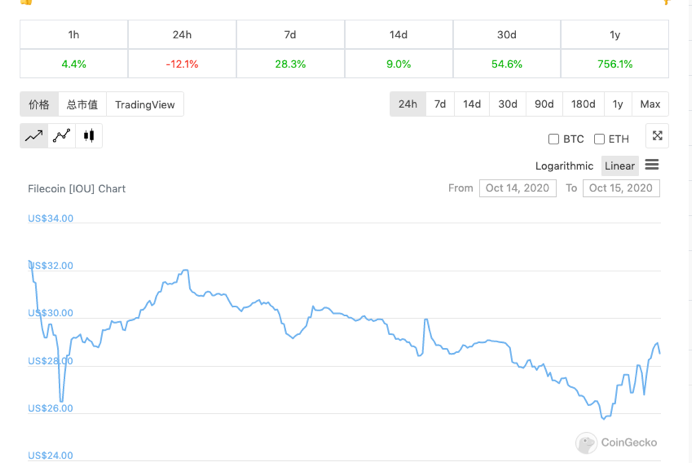692x463 pixels.
Task: Click the 1h table header cell
Action: tap(74, 34)
